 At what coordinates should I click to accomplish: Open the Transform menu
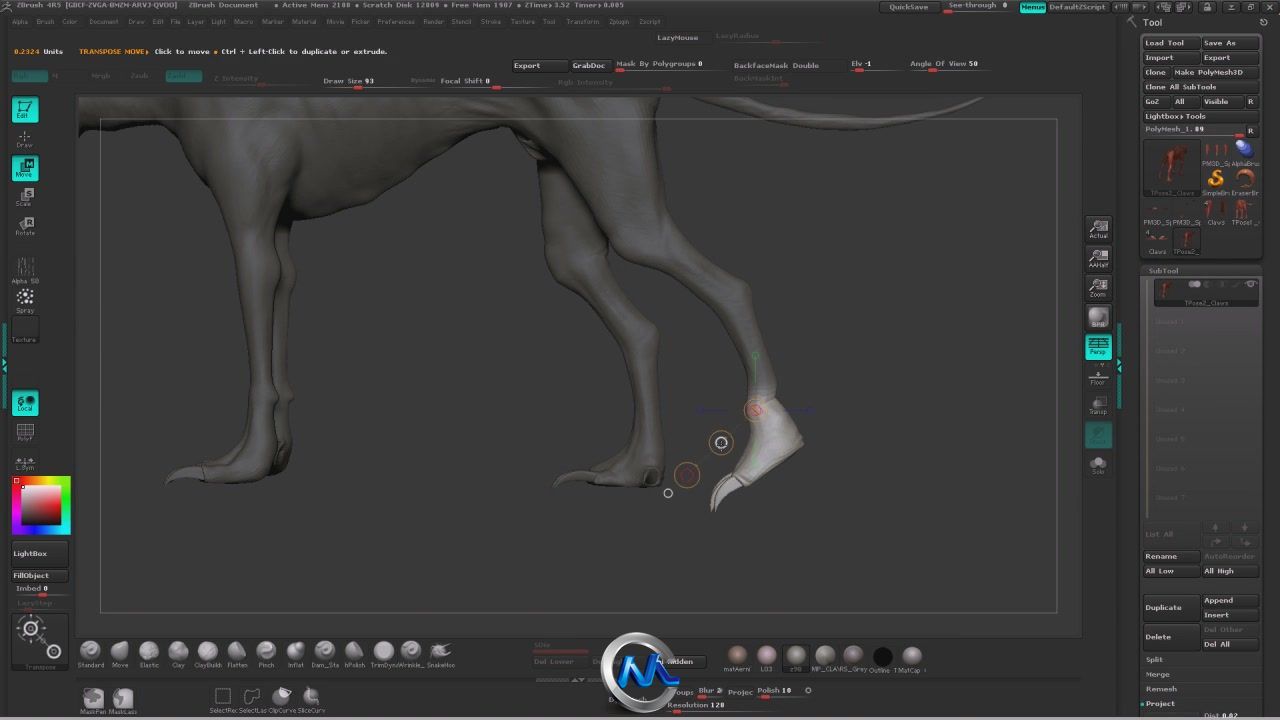(x=583, y=21)
